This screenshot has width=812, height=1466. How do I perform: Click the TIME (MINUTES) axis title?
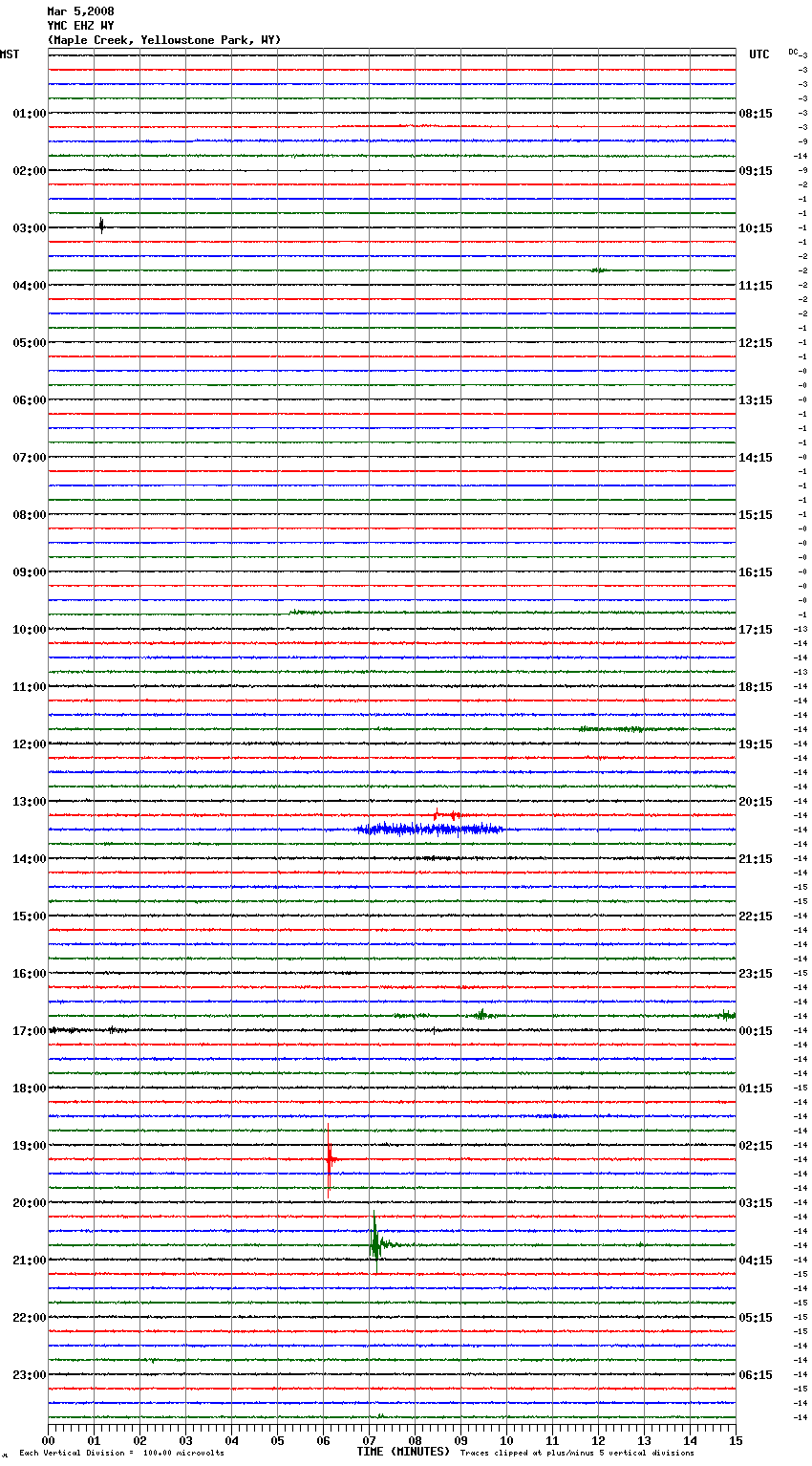click(x=403, y=1452)
